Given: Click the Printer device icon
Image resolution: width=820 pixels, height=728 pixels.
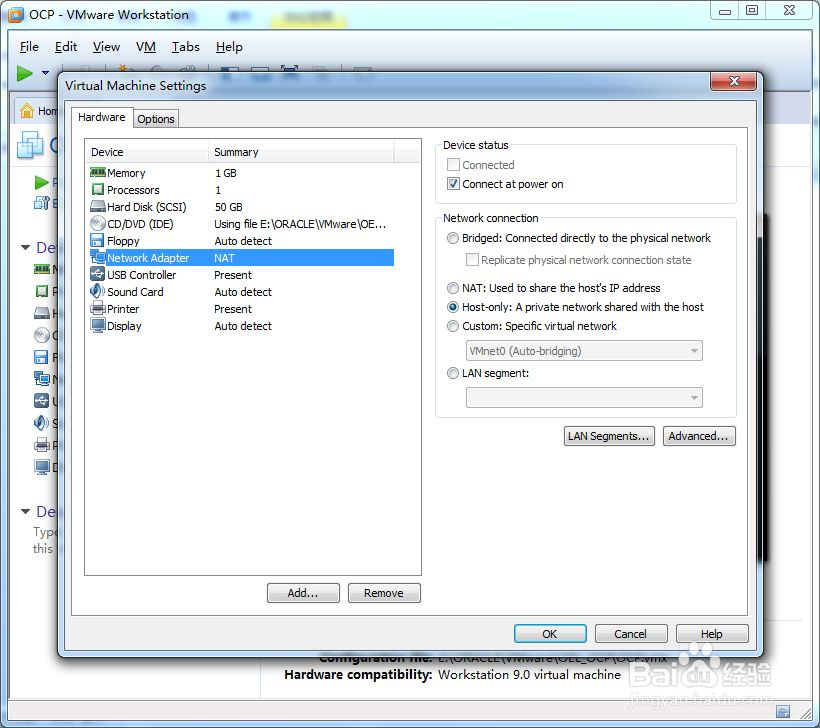Looking at the screenshot, I should click(x=98, y=308).
